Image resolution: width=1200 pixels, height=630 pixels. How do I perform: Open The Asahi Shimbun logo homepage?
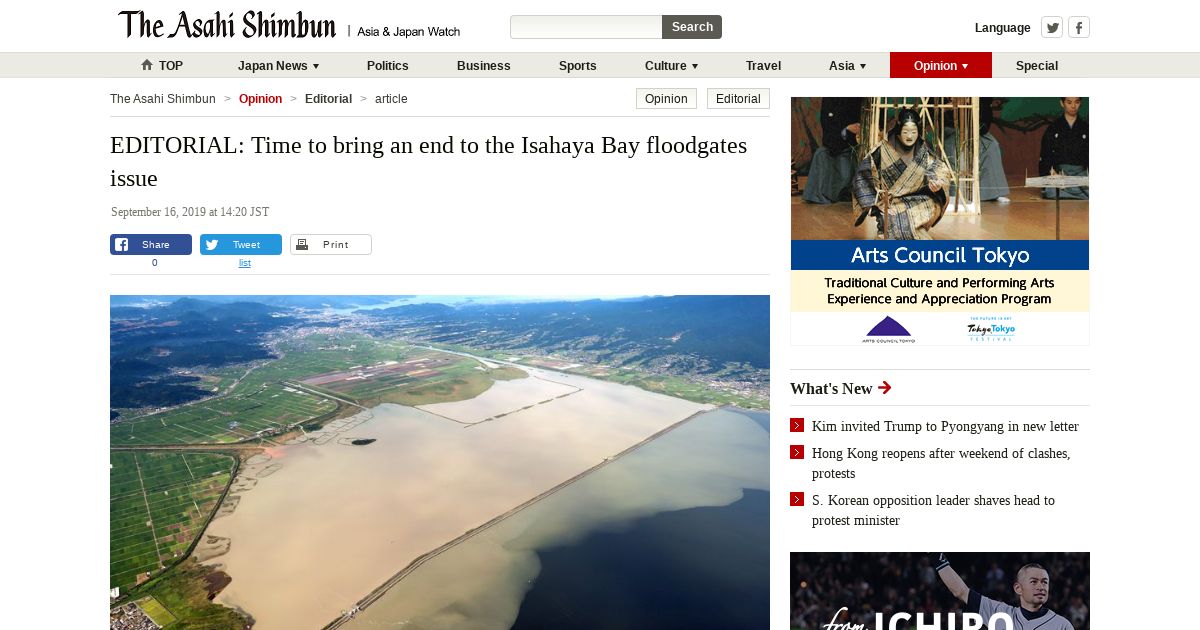[227, 25]
